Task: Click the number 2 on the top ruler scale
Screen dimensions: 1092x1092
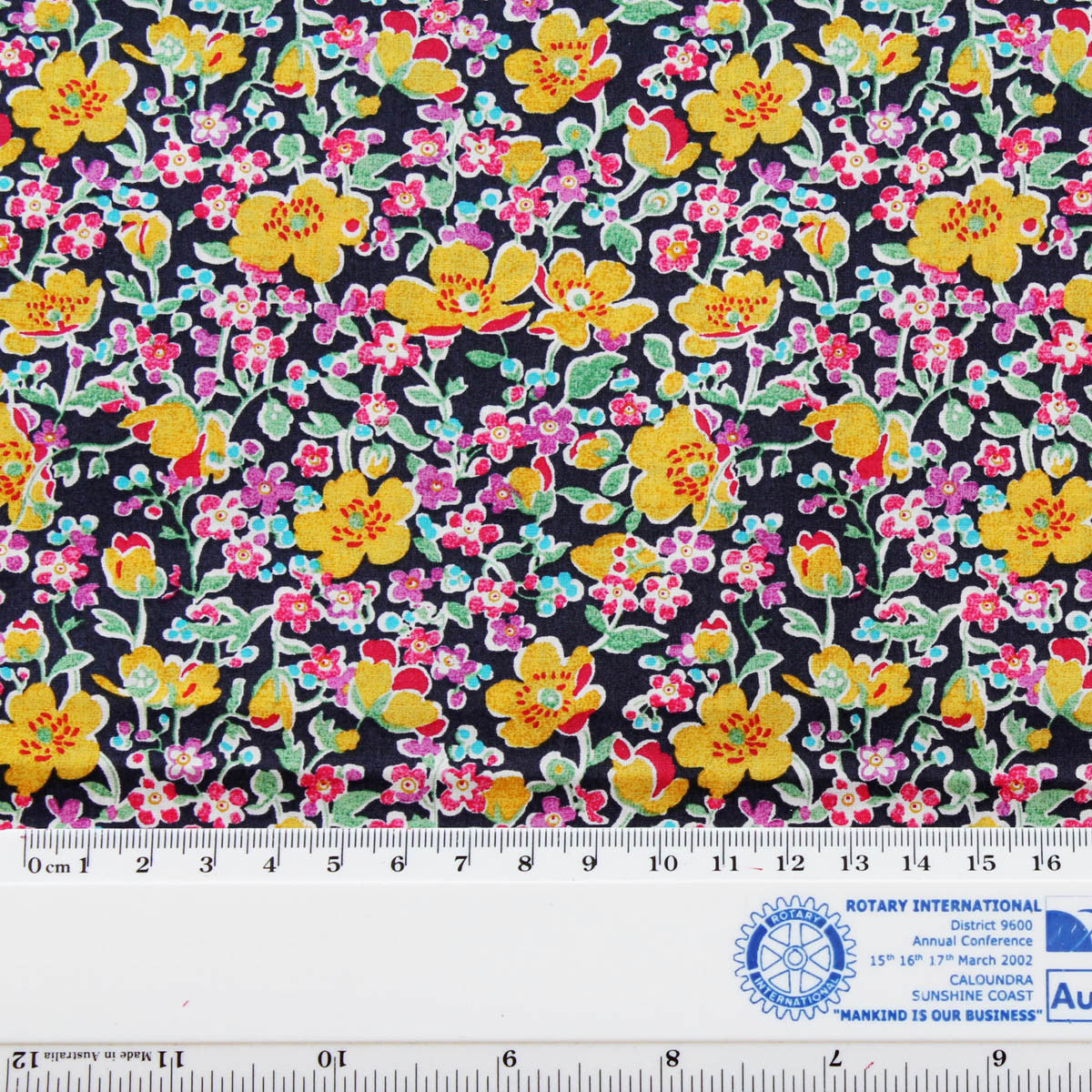Action: 142,864
